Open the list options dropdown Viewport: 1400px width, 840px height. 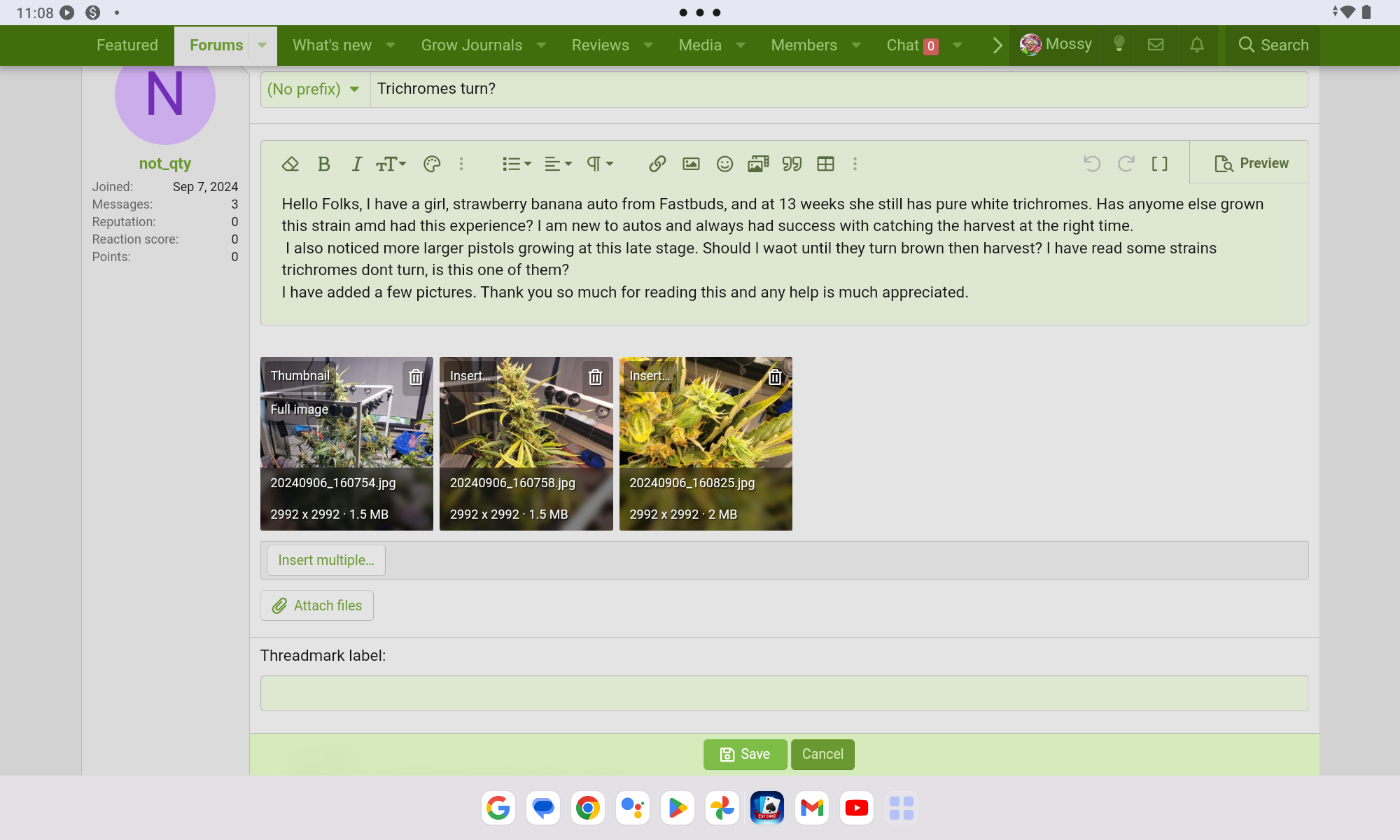click(517, 164)
